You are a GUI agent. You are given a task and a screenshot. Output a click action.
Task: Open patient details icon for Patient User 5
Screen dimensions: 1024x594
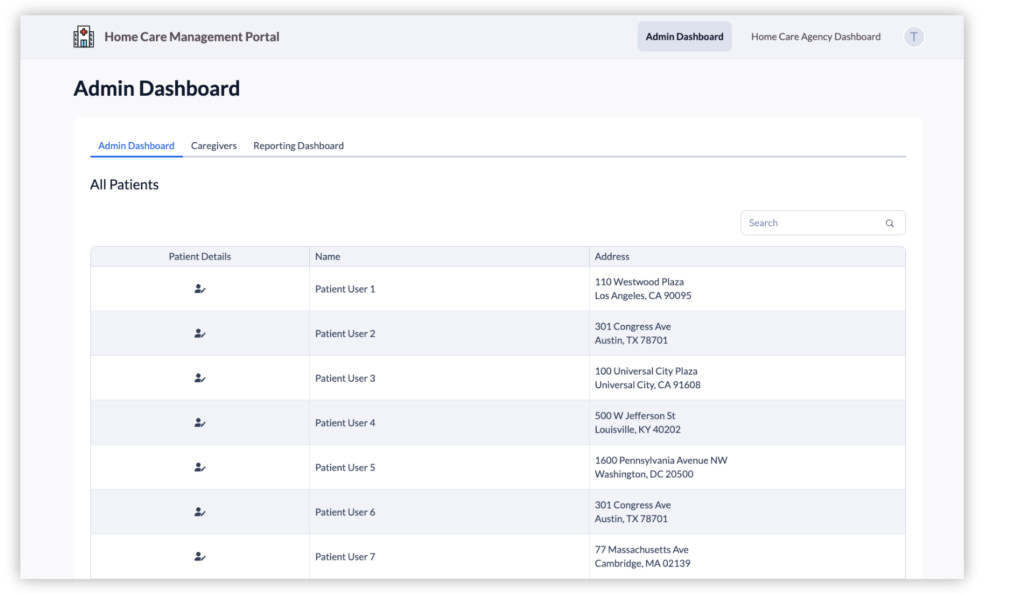200,467
